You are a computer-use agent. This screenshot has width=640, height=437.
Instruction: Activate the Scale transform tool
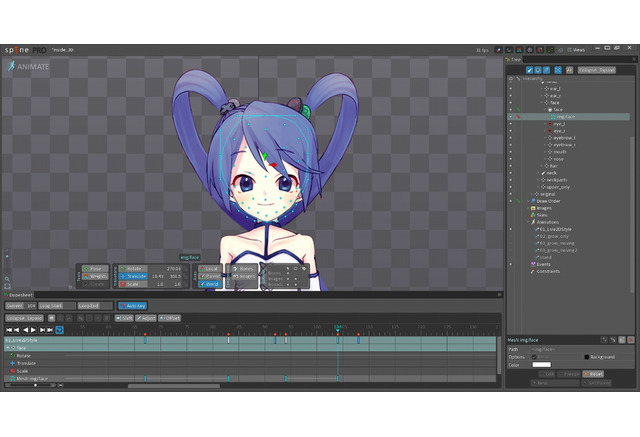pos(133,284)
